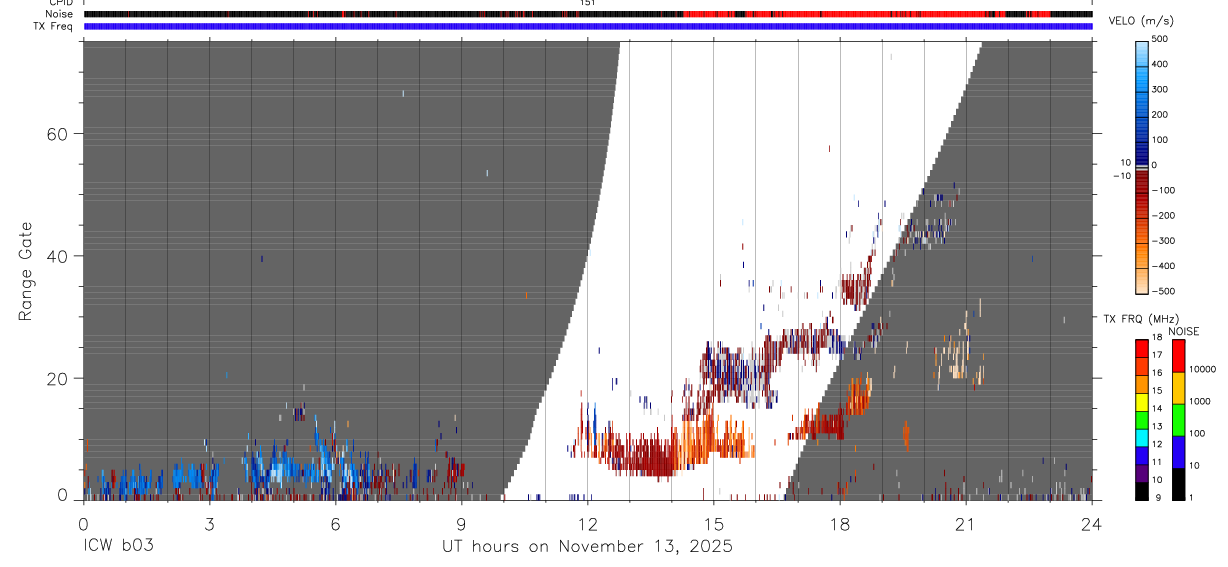Click the 151 CPID value above the plot
1228x567 pixels.
pos(587,3)
